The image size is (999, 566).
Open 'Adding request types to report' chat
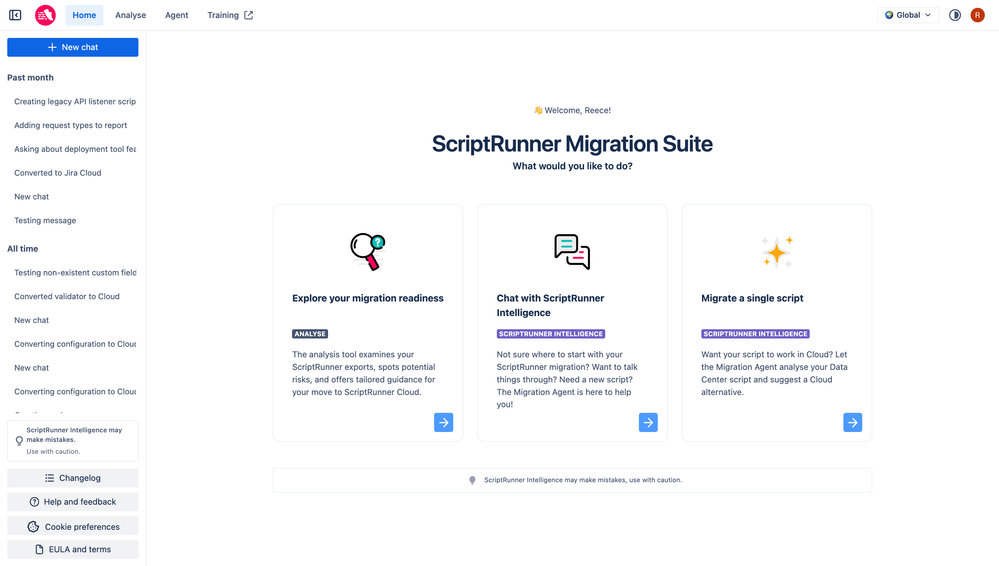pyautogui.click(x=71, y=126)
